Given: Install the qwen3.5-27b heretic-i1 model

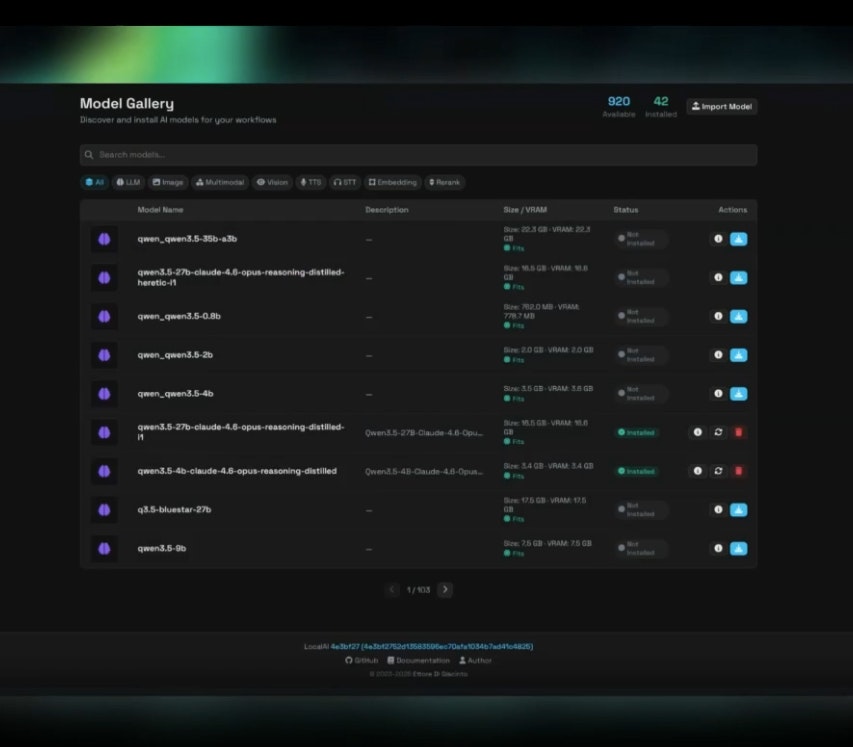Looking at the screenshot, I should pos(738,277).
